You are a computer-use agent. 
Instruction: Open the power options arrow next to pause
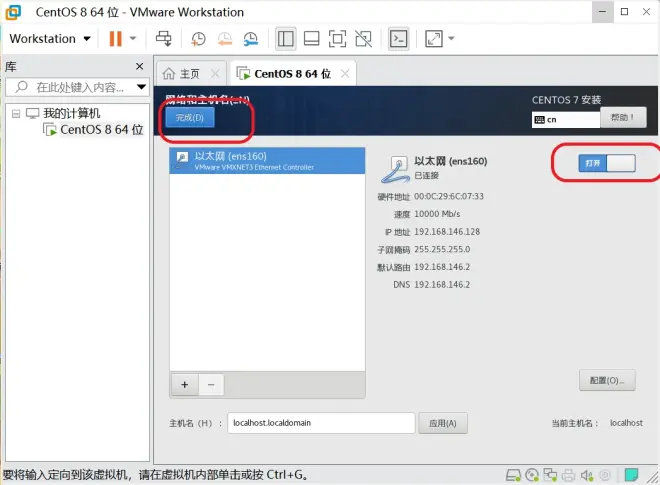pos(133,39)
